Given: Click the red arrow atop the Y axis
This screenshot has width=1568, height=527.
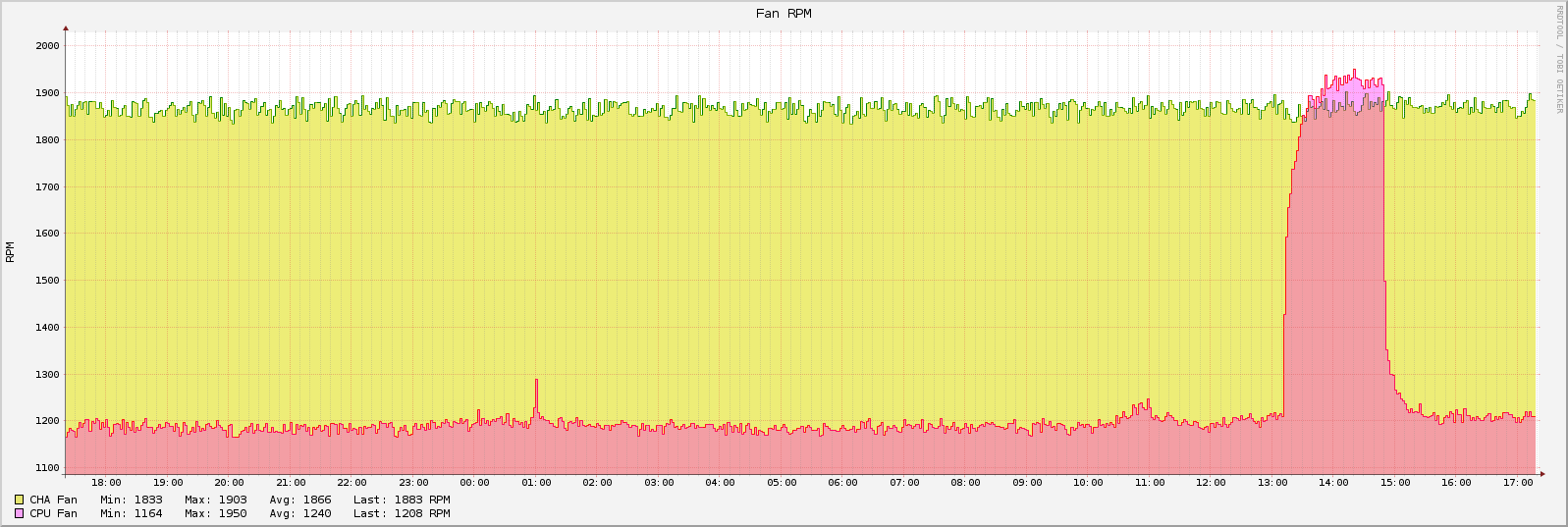Looking at the screenshot, I should [66, 28].
